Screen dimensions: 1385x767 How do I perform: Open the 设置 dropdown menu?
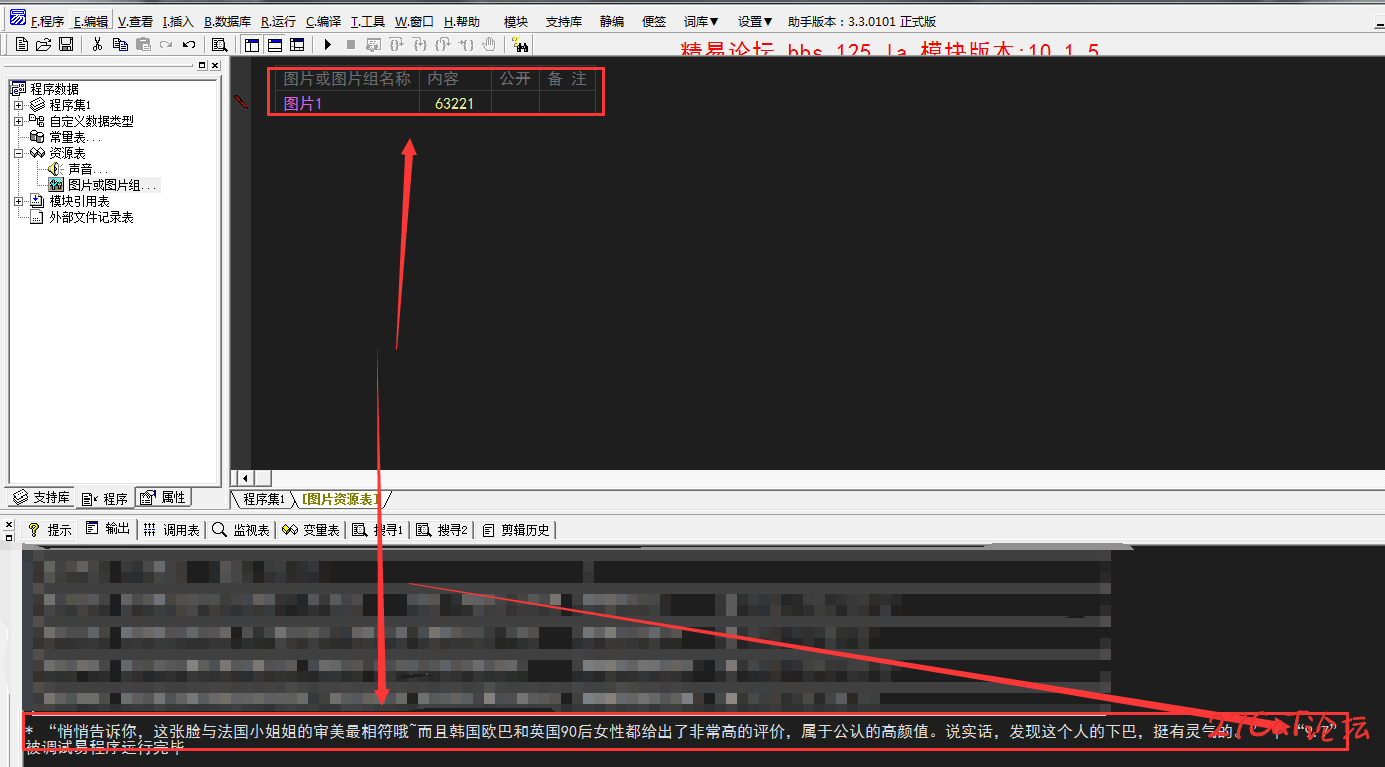pyautogui.click(x=755, y=21)
